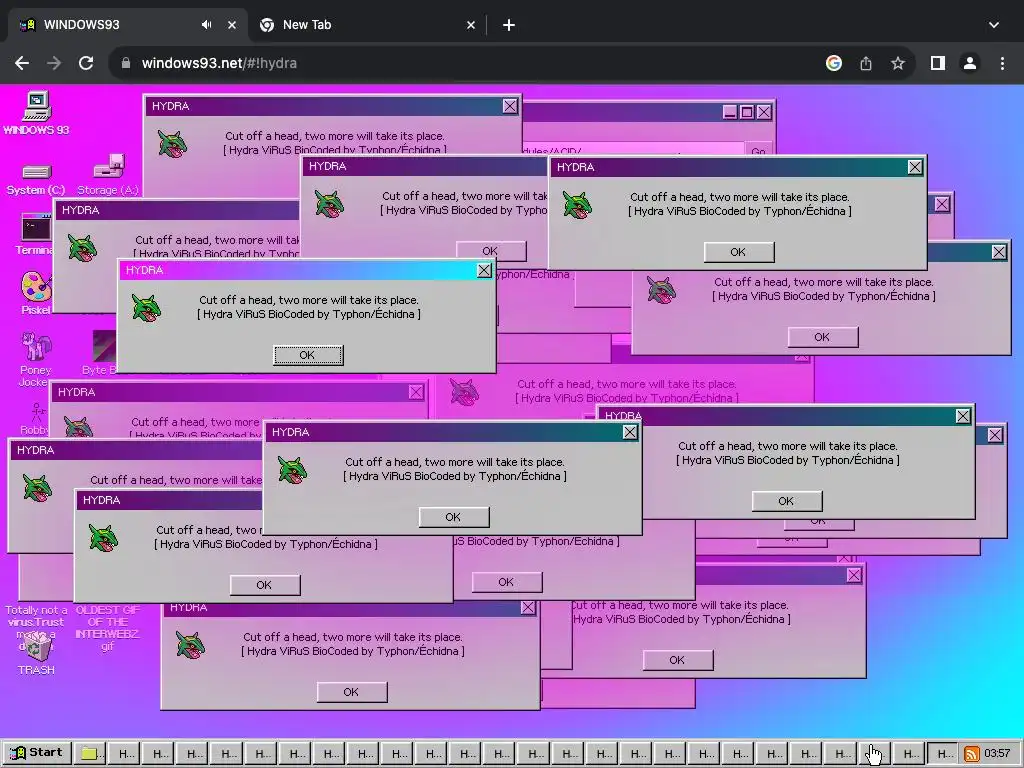Switch to the WINDOWS93 browser tab

(x=127, y=25)
